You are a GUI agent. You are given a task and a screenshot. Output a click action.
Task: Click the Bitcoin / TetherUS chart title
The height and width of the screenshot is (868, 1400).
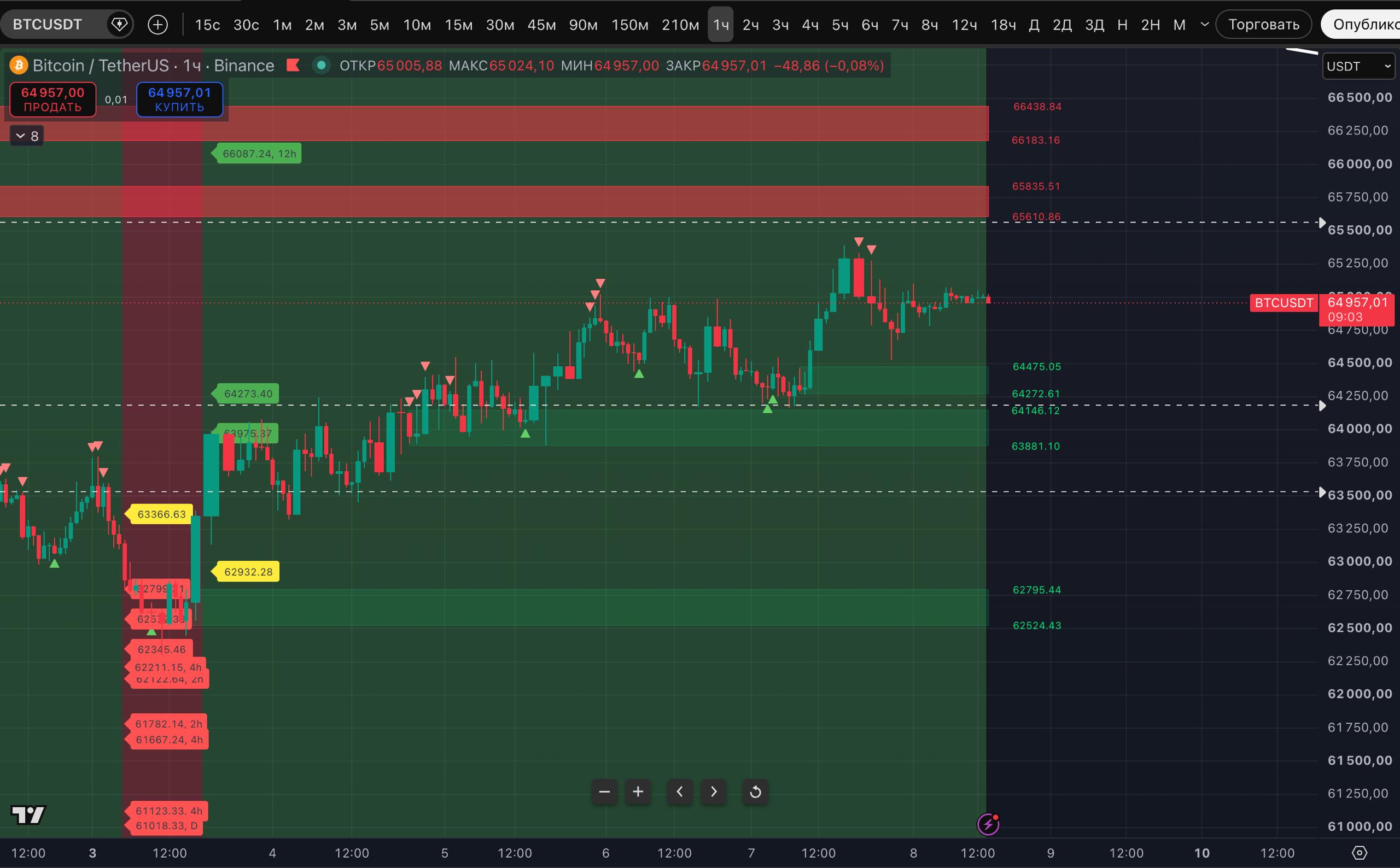153,66
